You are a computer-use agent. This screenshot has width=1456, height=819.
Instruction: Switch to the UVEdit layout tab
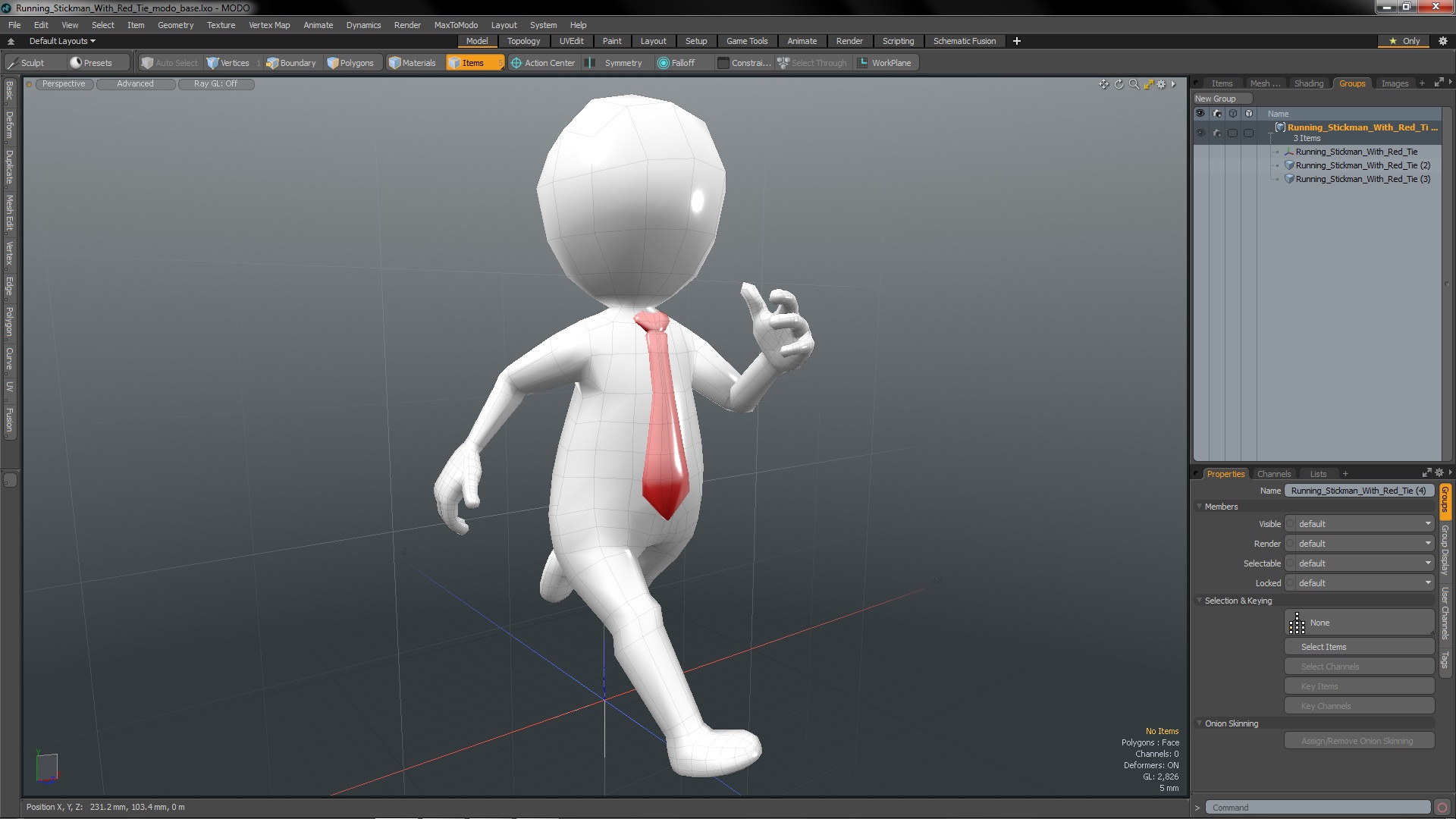click(x=571, y=41)
